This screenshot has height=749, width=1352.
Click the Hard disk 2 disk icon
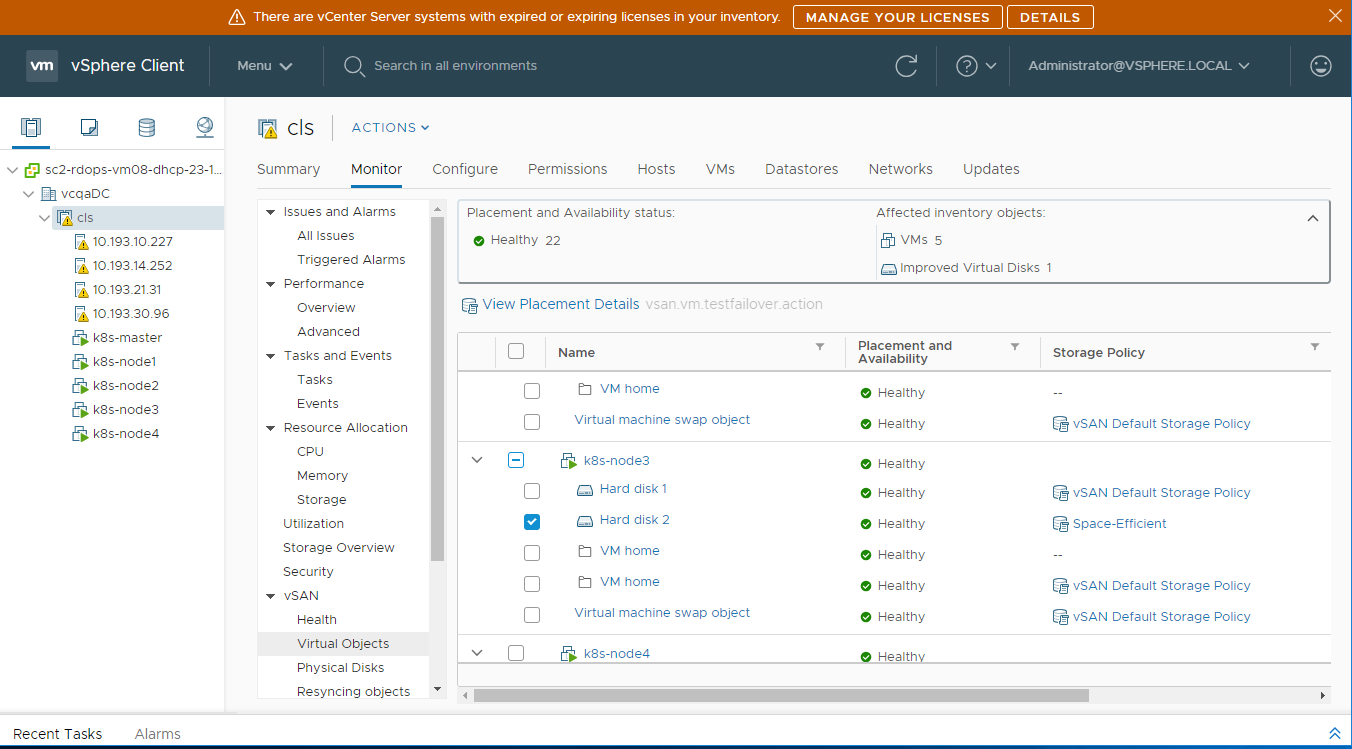point(585,521)
